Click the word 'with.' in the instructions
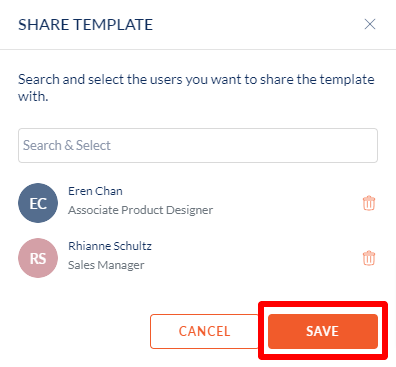The width and height of the screenshot is (396, 367). pyautogui.click(x=33, y=96)
